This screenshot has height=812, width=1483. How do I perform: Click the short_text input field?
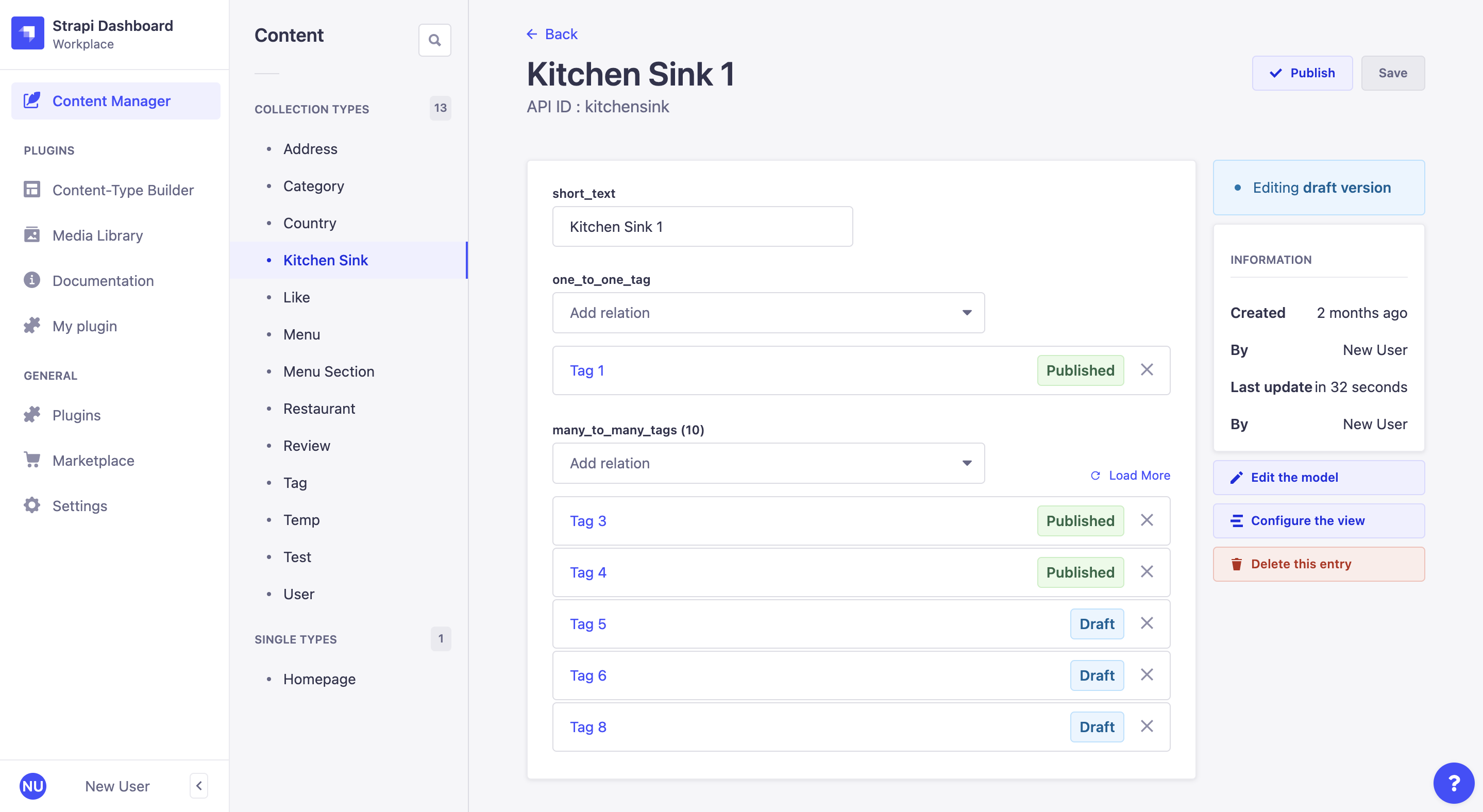702,227
